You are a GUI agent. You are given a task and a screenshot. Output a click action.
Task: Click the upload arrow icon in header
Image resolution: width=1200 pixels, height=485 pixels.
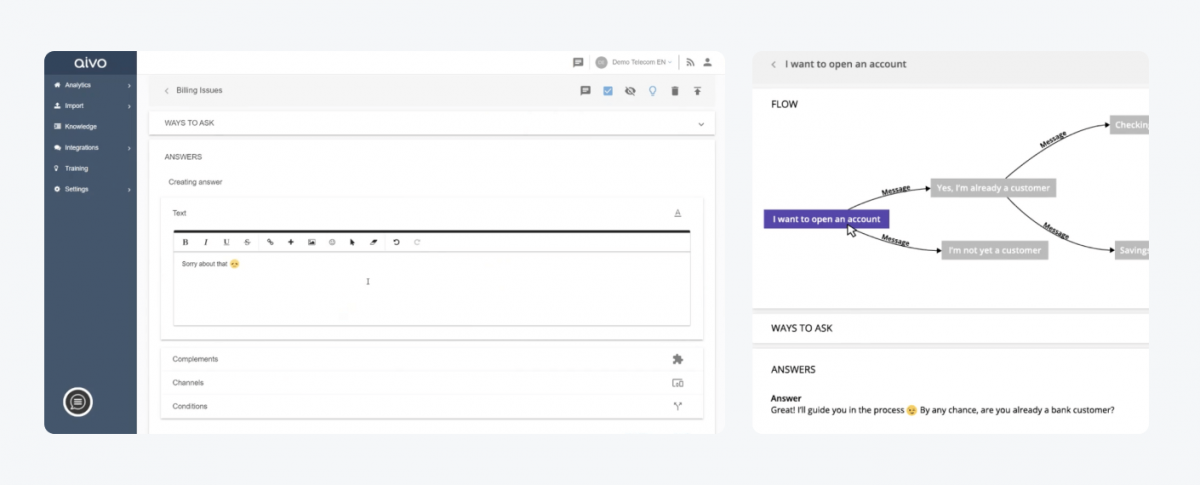tap(697, 90)
